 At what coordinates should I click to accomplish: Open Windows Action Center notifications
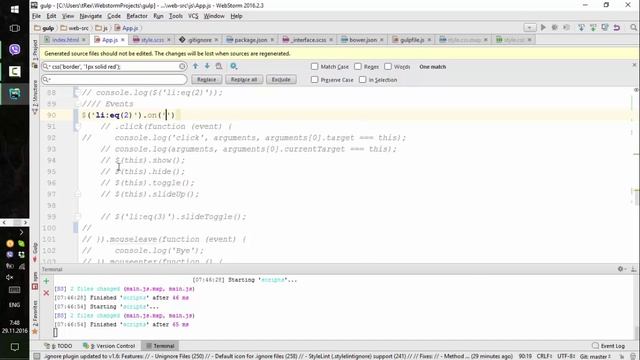tap(15, 347)
